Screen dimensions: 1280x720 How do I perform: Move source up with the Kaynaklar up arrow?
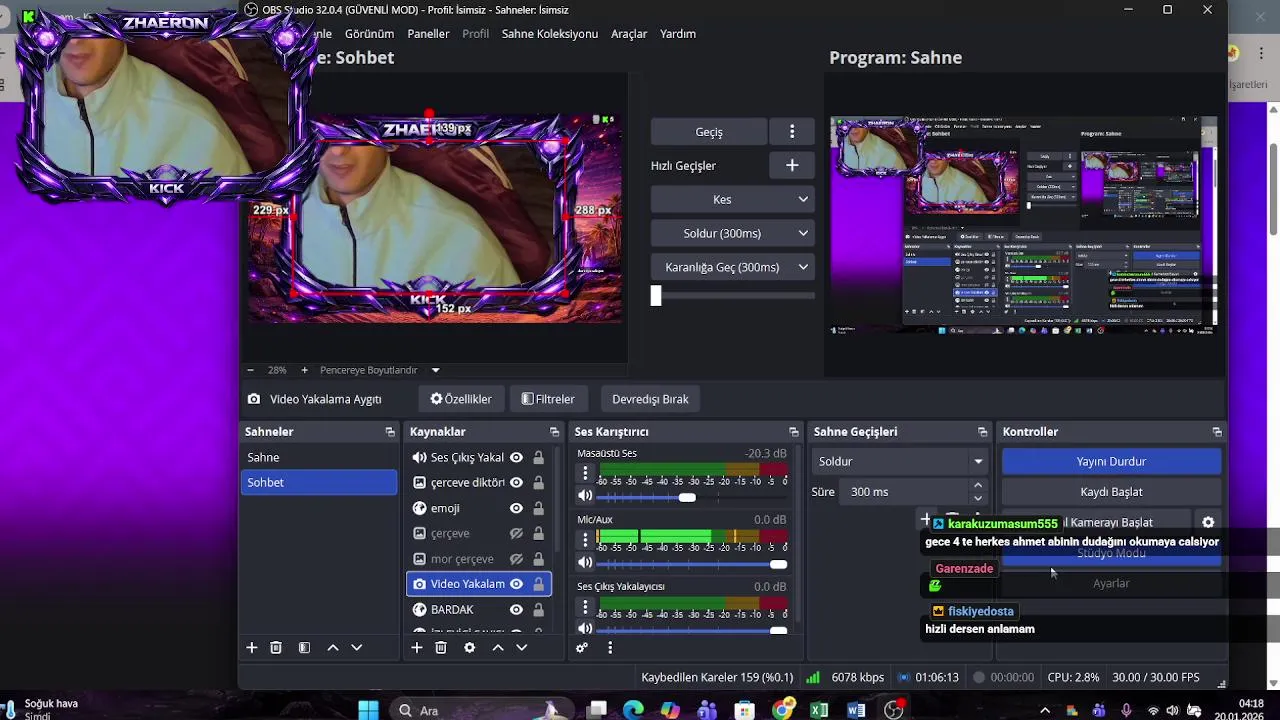[498, 648]
